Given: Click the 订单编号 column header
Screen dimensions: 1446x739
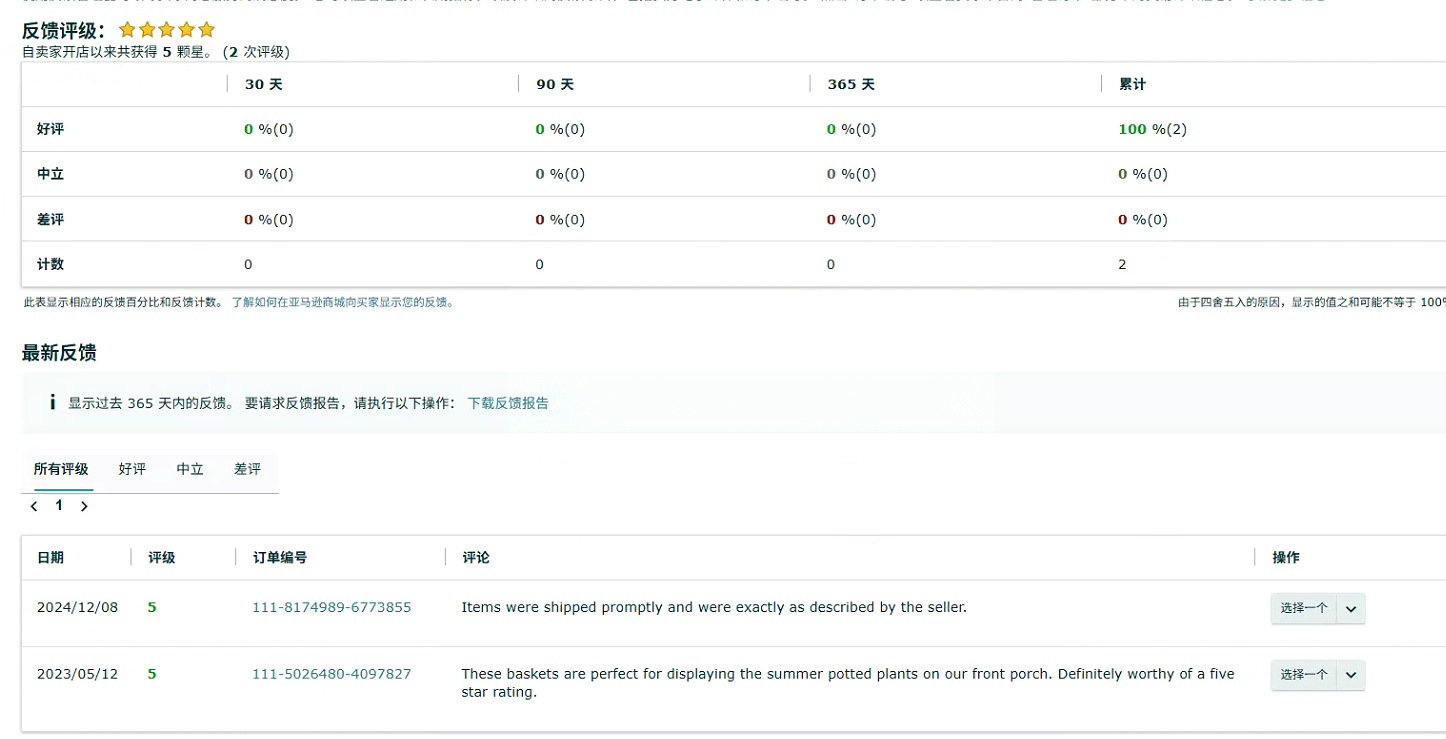Looking at the screenshot, I should click(x=279, y=558).
